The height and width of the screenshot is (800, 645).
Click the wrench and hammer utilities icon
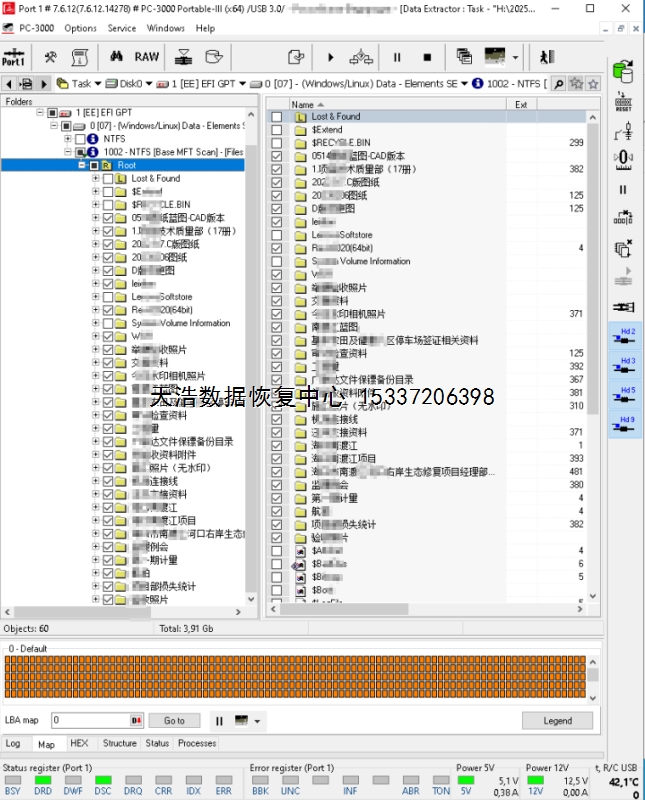tap(50, 57)
